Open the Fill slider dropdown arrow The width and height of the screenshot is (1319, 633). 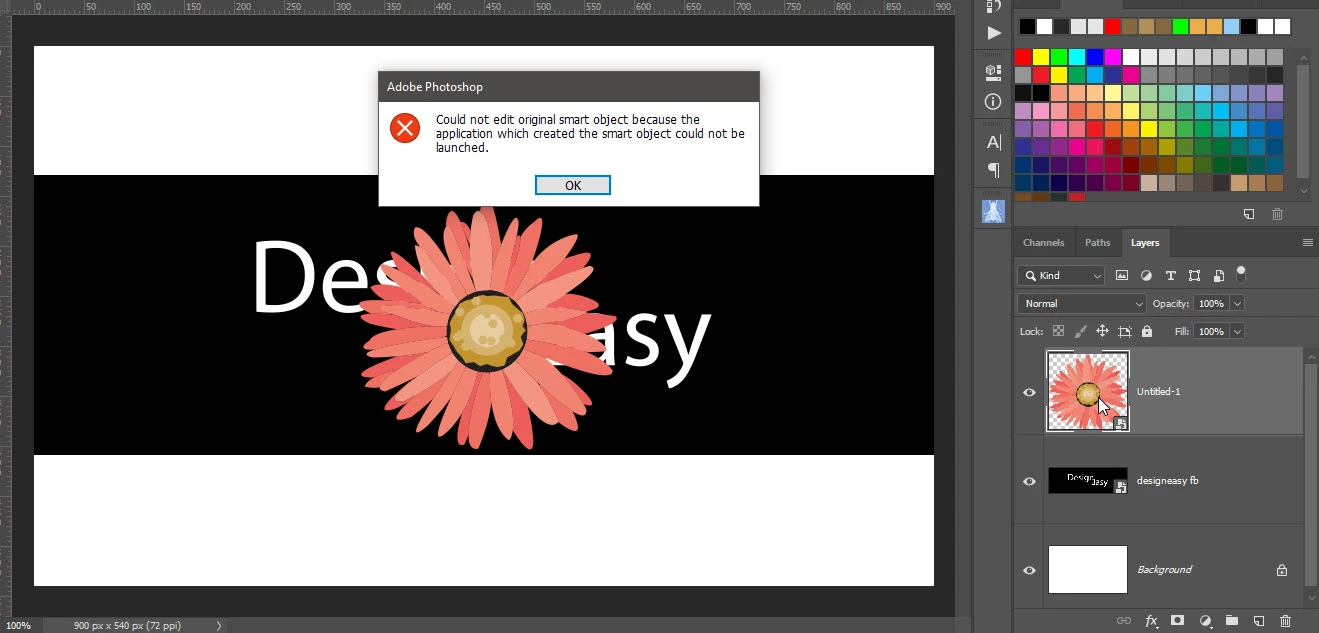point(1238,331)
